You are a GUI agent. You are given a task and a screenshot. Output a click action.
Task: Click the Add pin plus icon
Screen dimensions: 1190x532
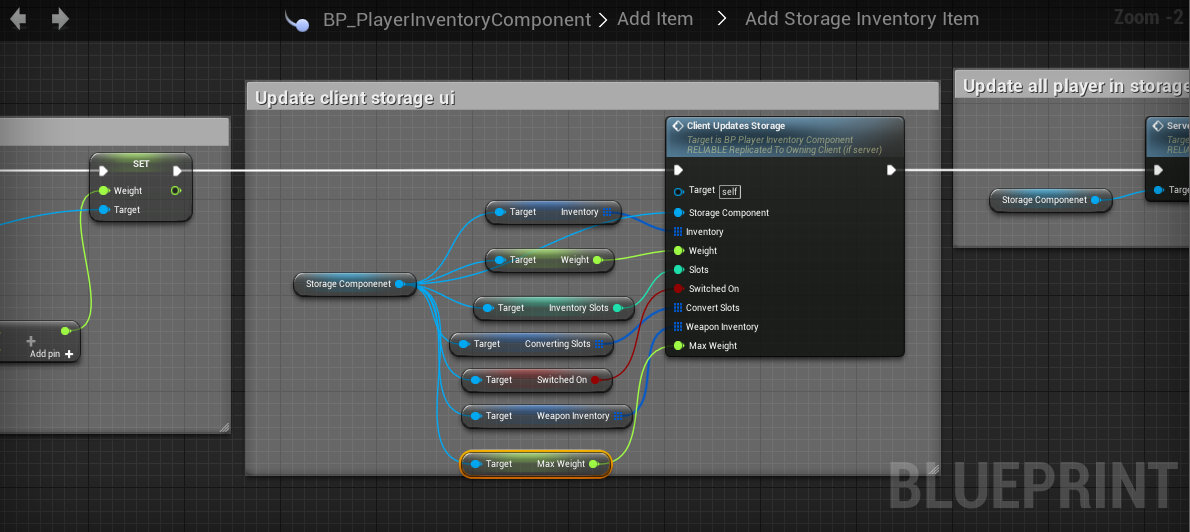pyautogui.click(x=69, y=354)
